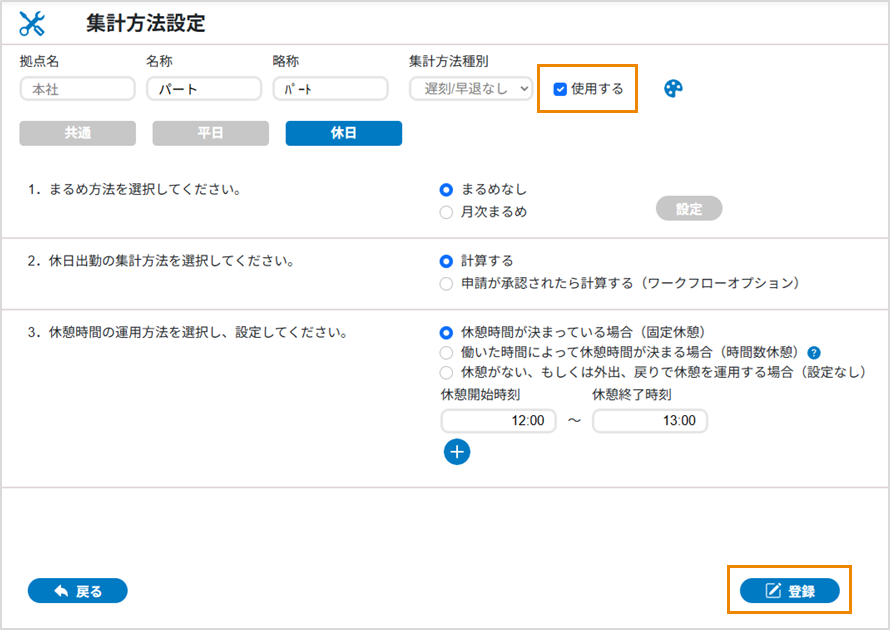Screen dimensions: 890x630
Task: Open the color palette icon
Action: pos(673,89)
